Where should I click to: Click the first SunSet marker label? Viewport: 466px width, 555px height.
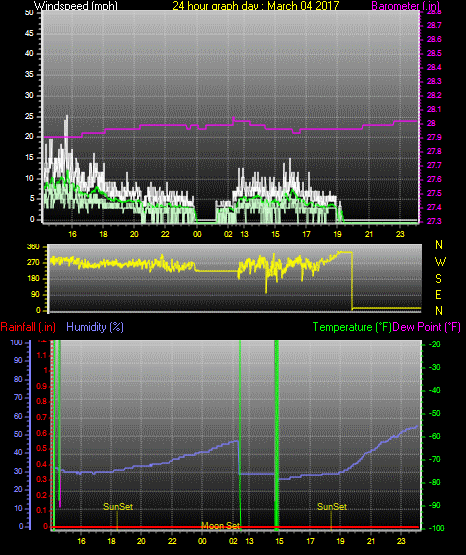118,507
